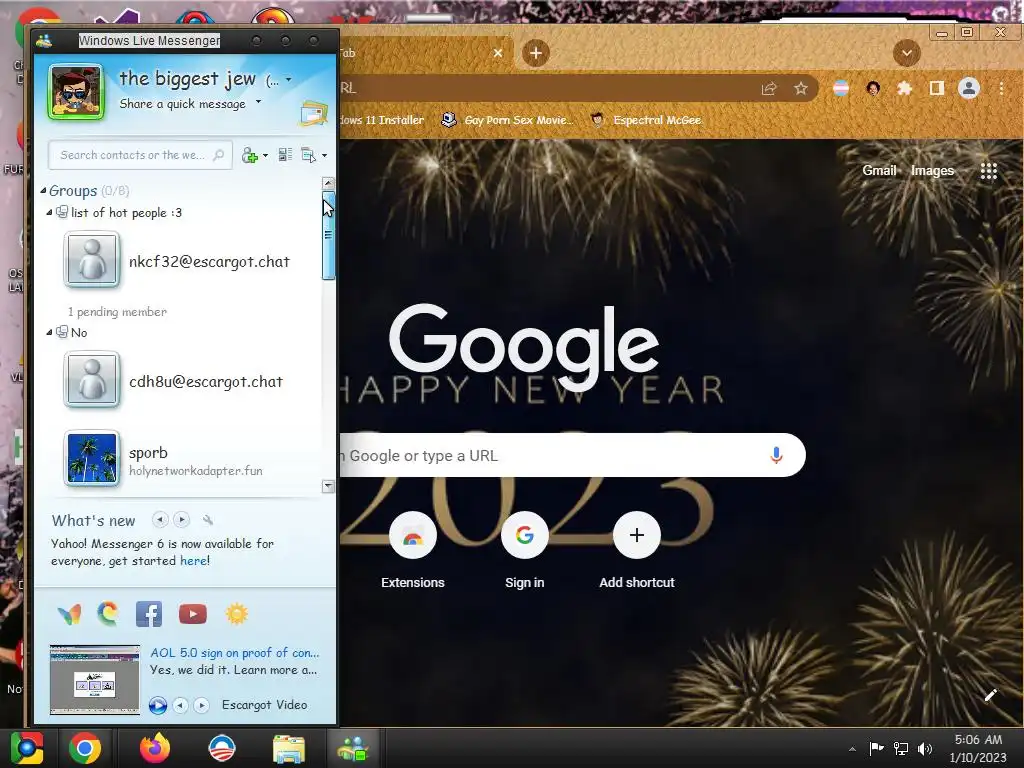Click the Google search box
Viewport: 1024px width, 768px height.
pyautogui.click(x=571, y=455)
